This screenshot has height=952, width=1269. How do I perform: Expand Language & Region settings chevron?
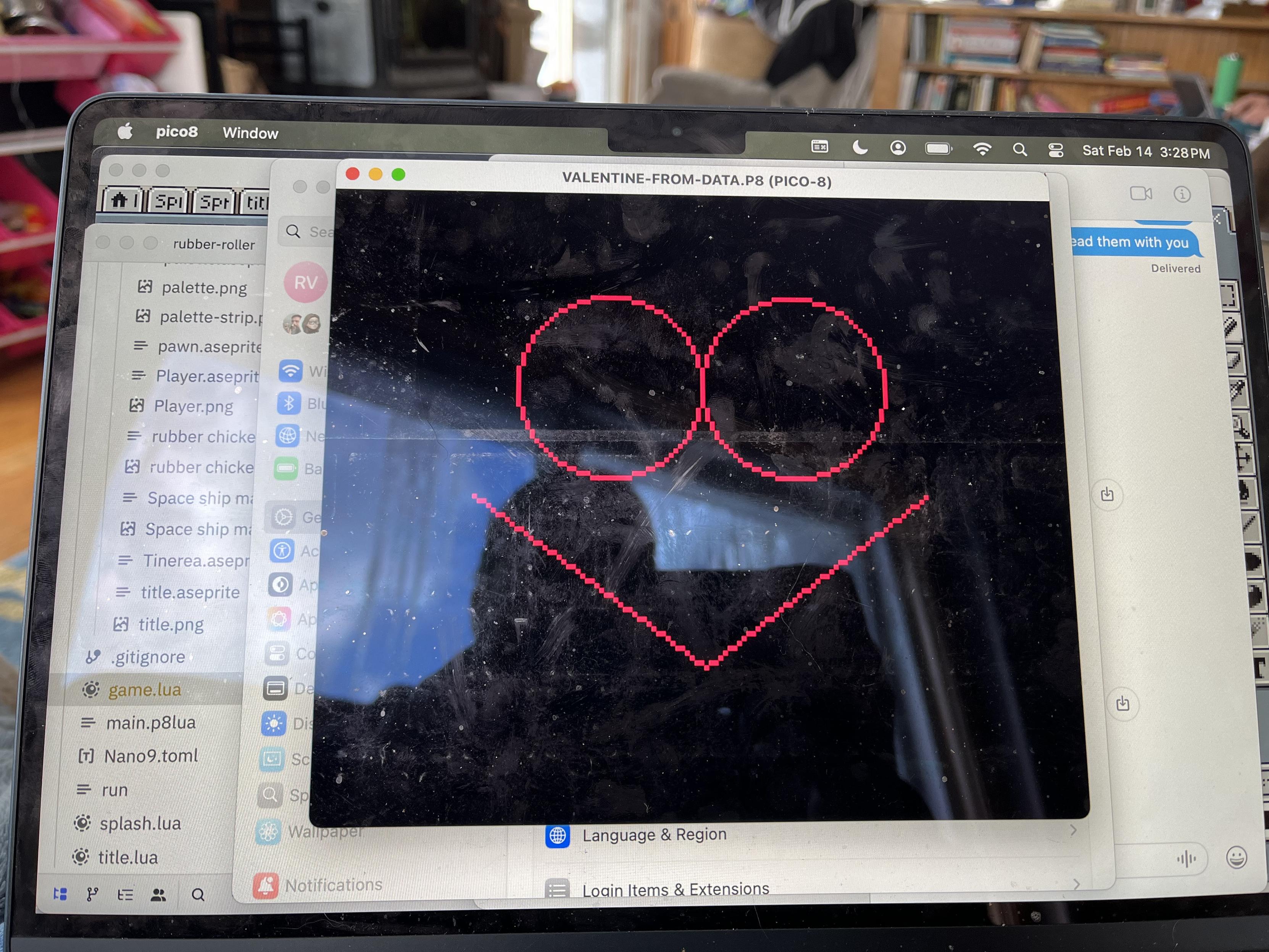tap(1073, 830)
